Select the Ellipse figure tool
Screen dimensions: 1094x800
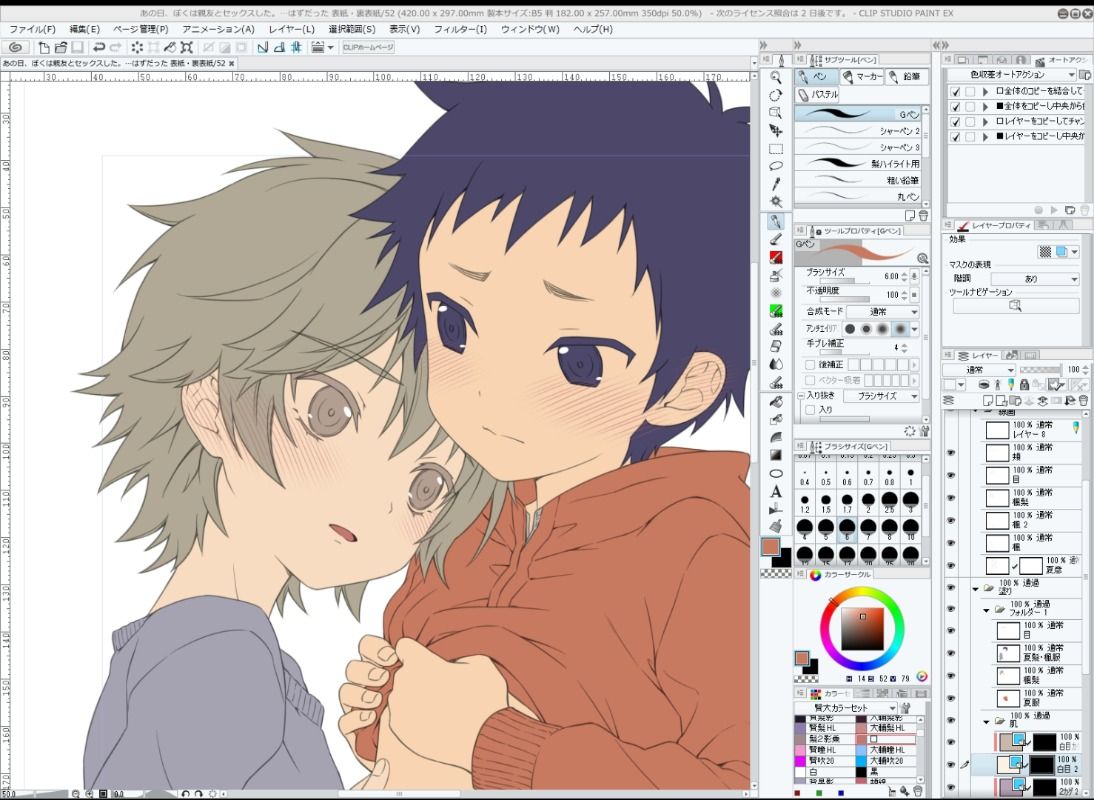775,474
